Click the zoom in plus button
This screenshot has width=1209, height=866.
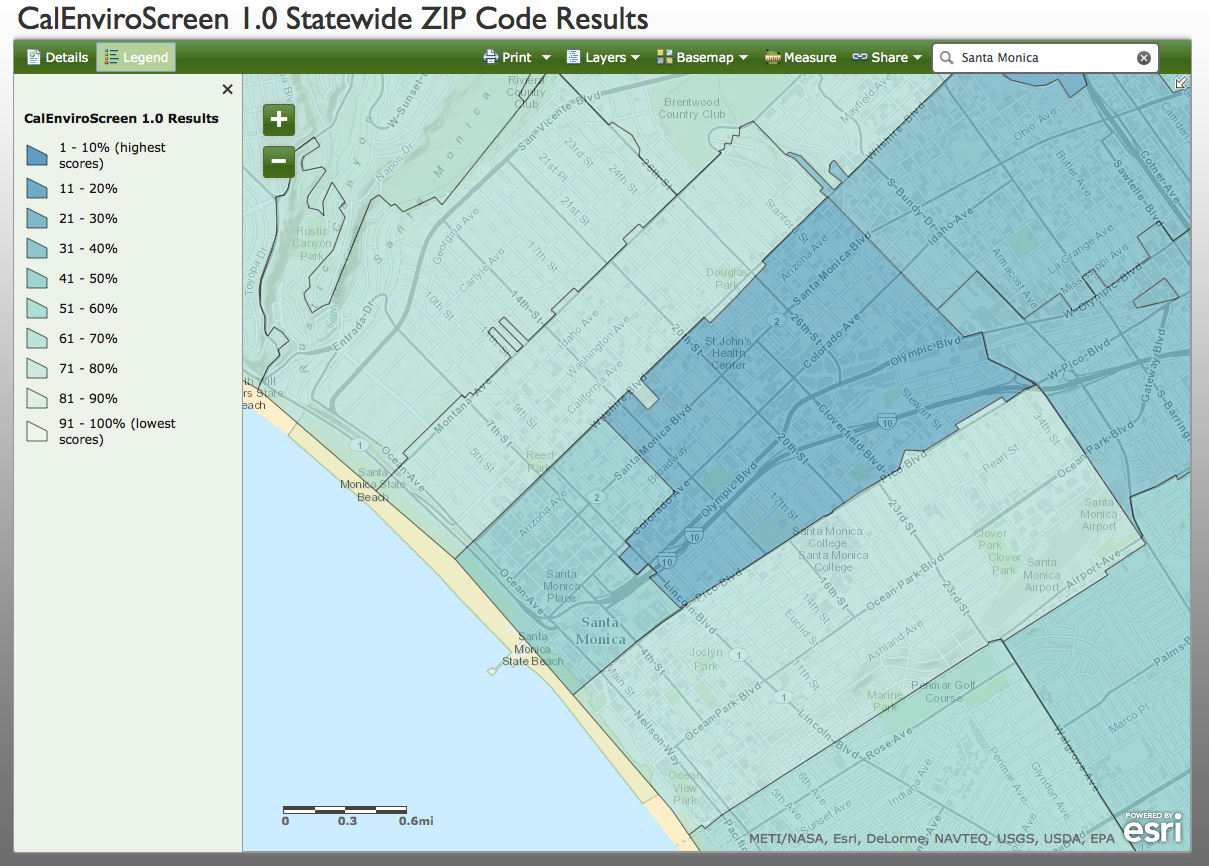278,119
